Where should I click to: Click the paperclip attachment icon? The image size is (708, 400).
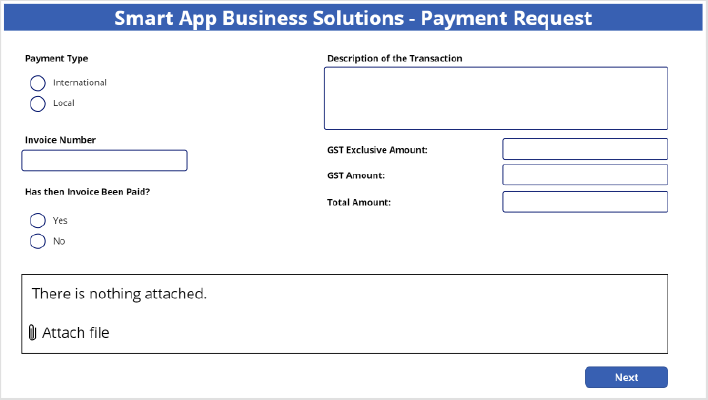click(33, 333)
